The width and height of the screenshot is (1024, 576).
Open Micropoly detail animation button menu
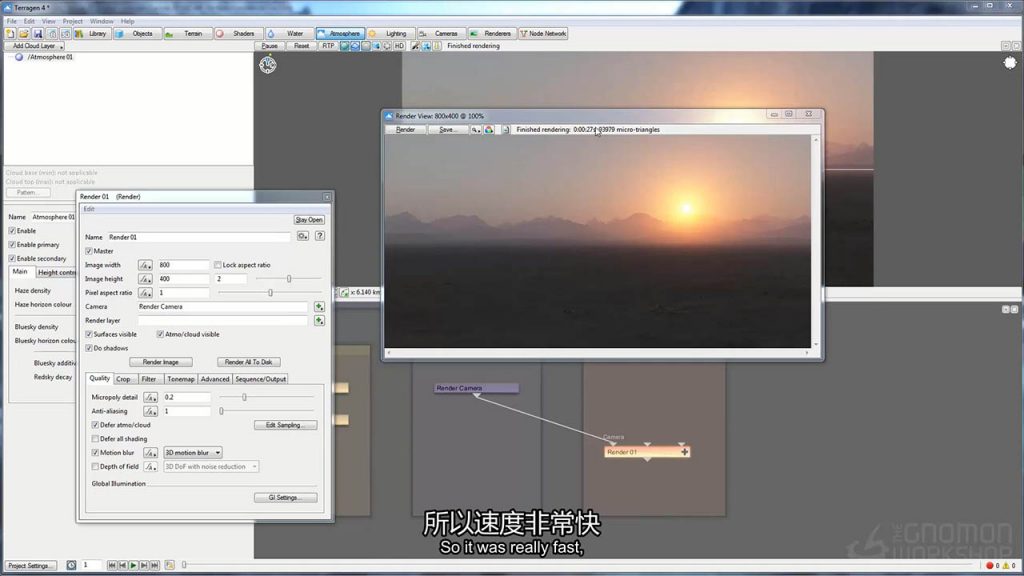pyautogui.click(x=150, y=397)
